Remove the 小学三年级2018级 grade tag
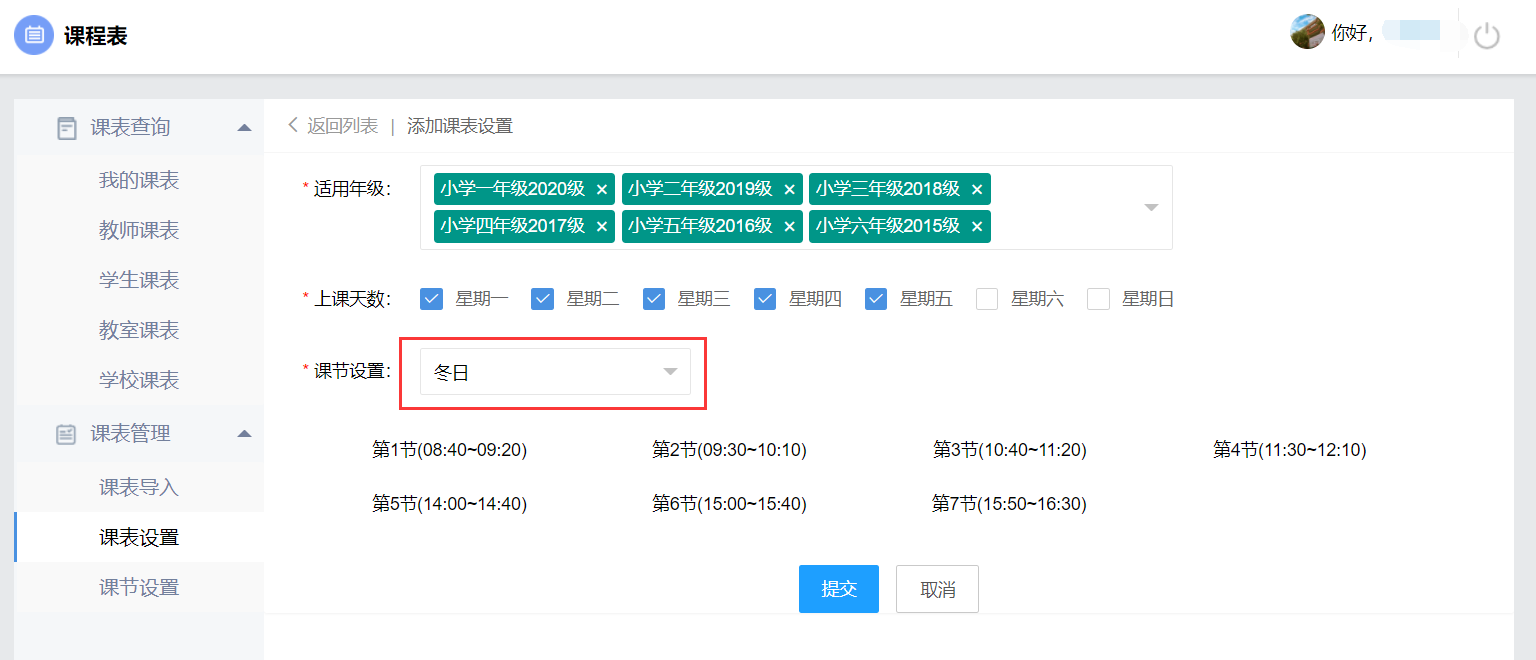This screenshot has width=1536, height=660. point(977,189)
